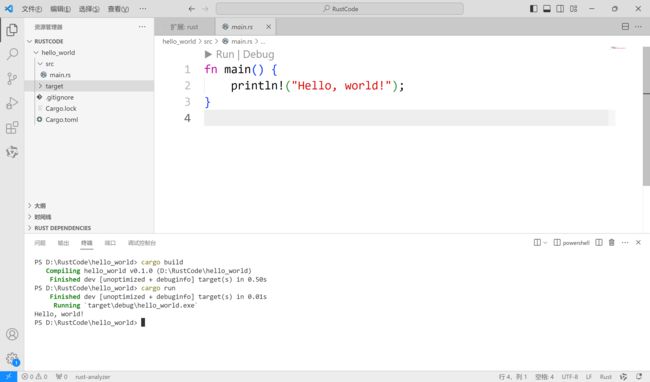Click the split terminal icon
The image size is (650, 382).
599,242
